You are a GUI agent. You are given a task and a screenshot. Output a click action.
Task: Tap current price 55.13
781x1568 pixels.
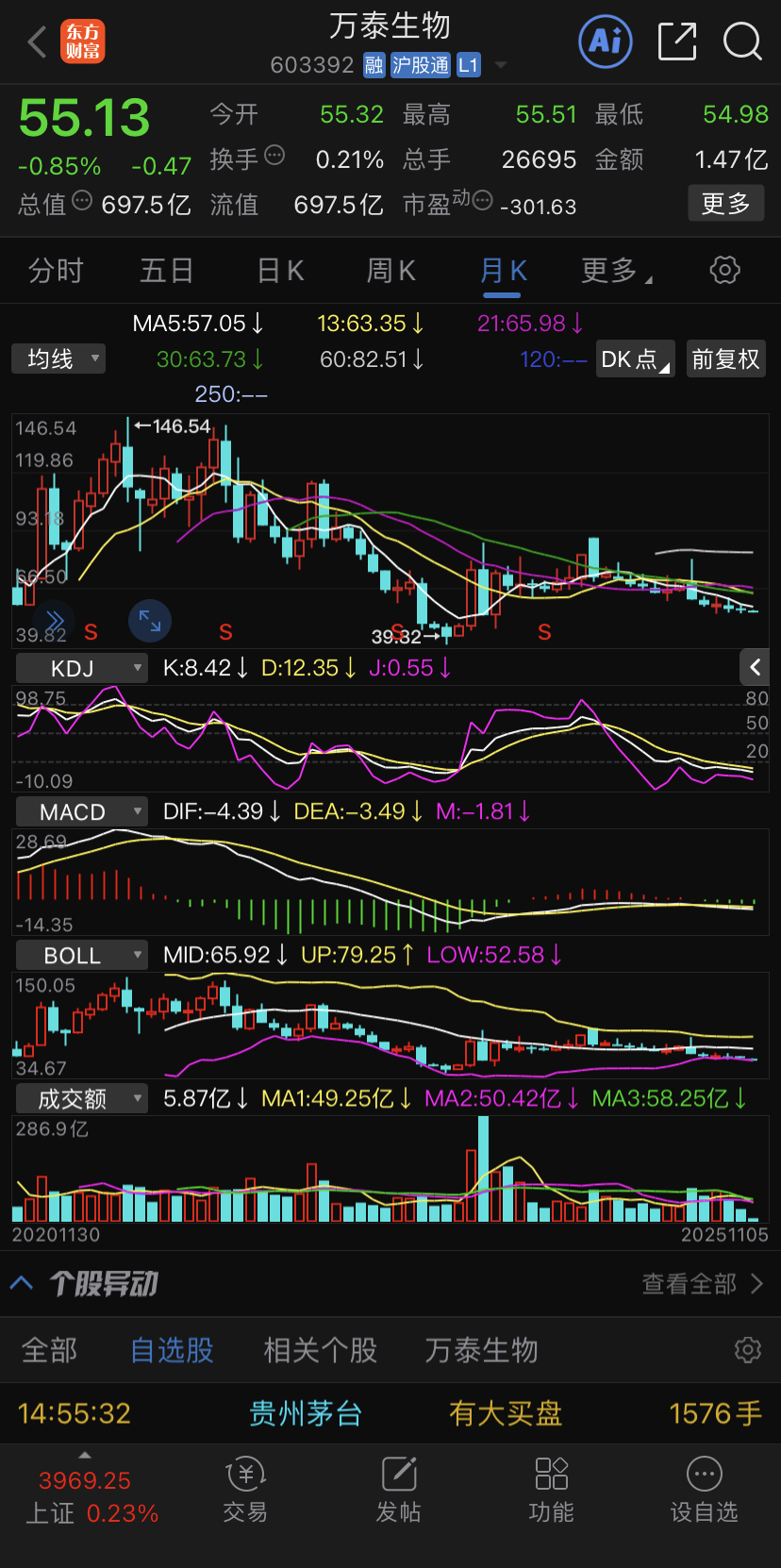[x=84, y=119]
